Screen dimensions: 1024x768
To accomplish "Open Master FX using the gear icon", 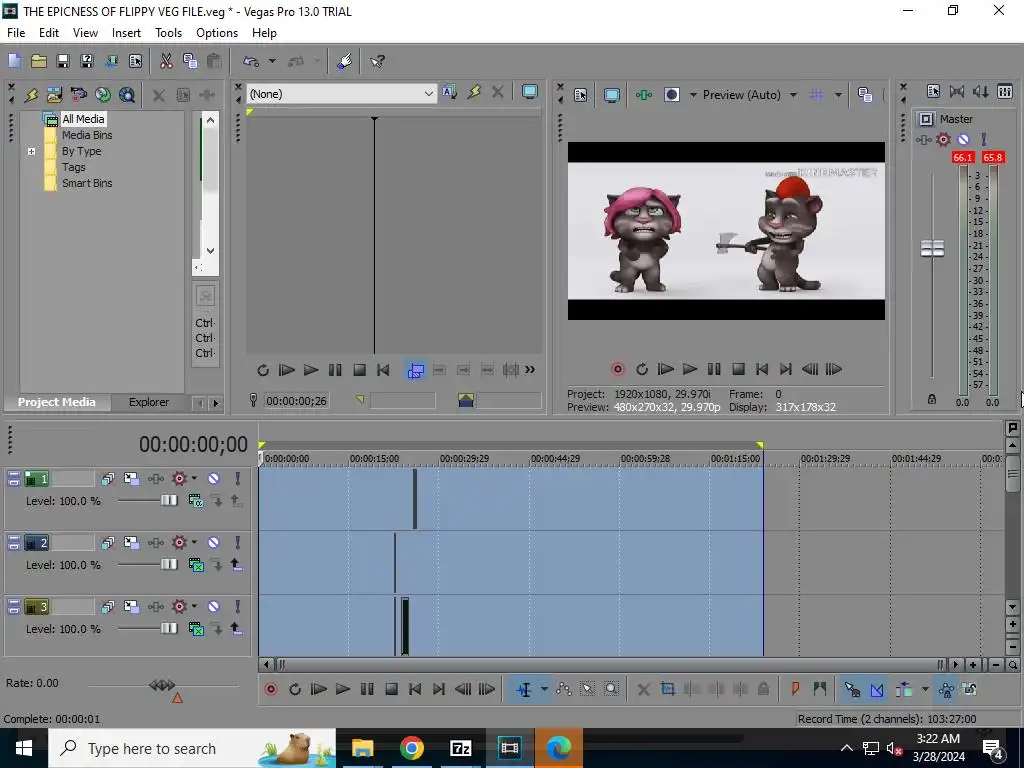I will pos(943,139).
